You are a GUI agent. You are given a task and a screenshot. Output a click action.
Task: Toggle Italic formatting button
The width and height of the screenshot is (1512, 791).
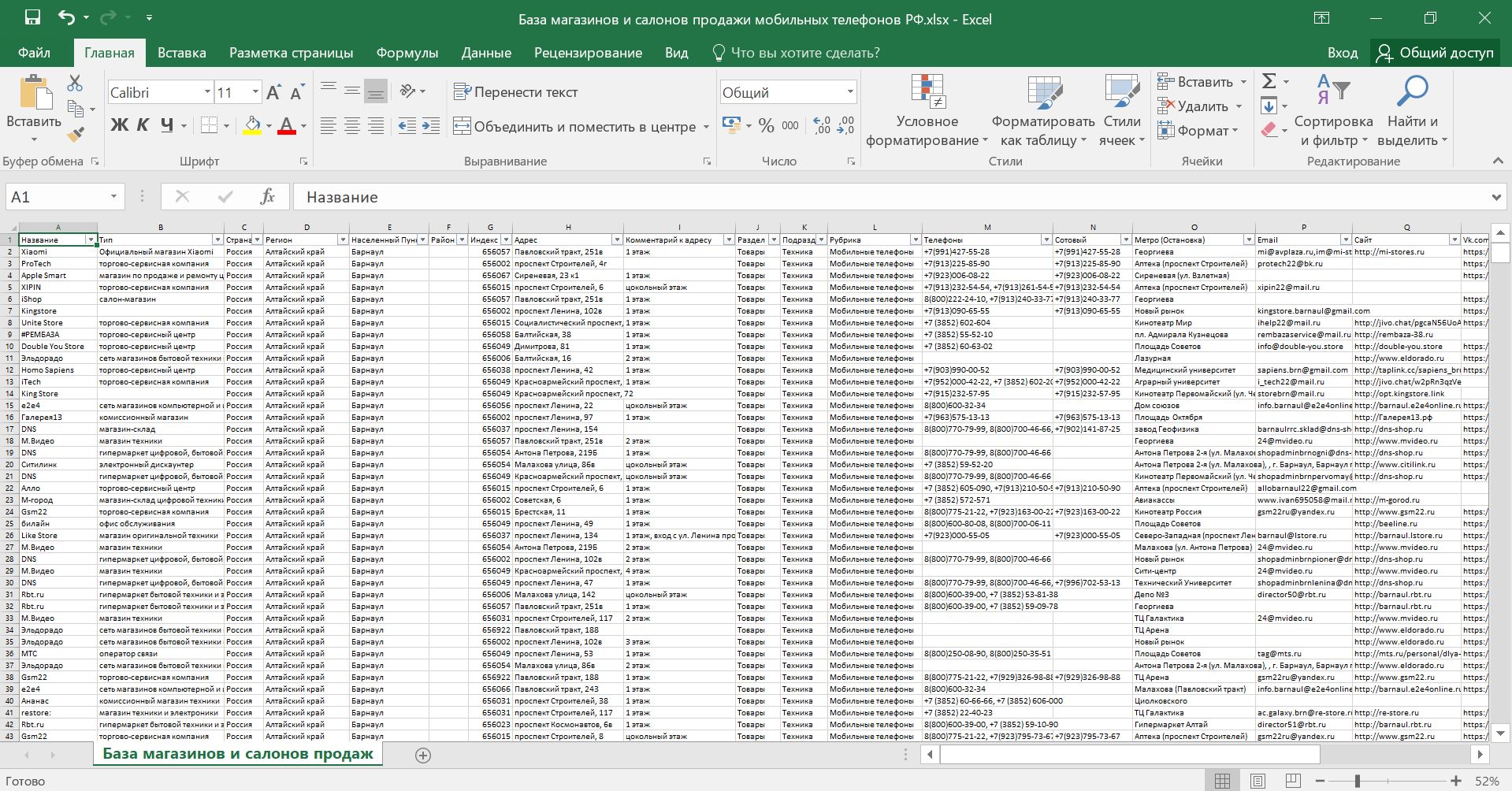point(143,125)
